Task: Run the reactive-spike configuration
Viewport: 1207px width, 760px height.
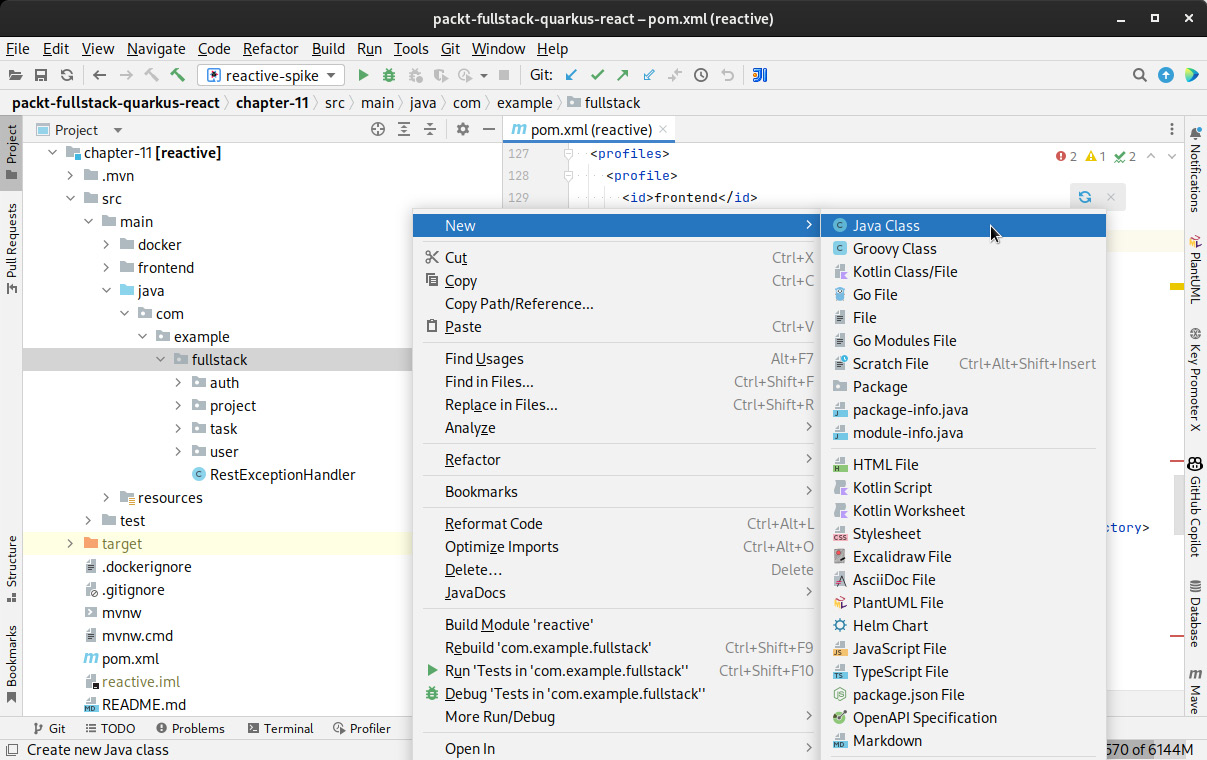Action: click(363, 75)
